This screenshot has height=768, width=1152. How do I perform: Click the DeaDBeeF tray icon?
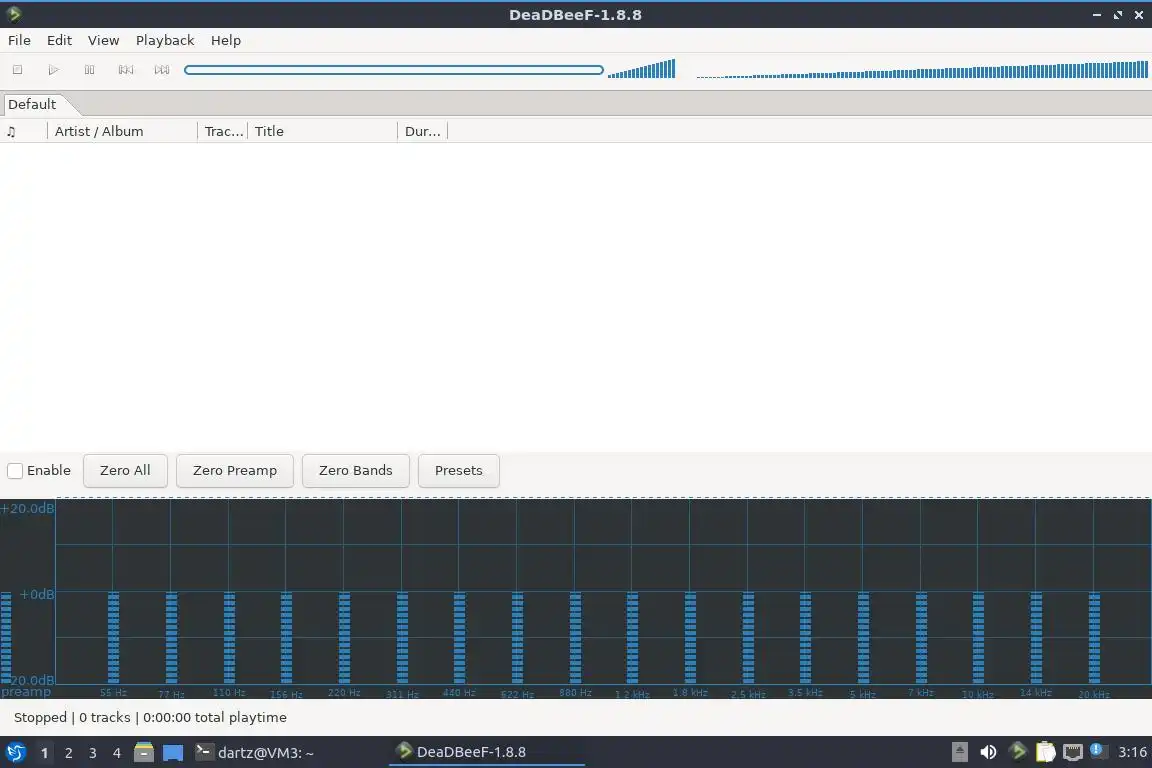tap(1018, 751)
